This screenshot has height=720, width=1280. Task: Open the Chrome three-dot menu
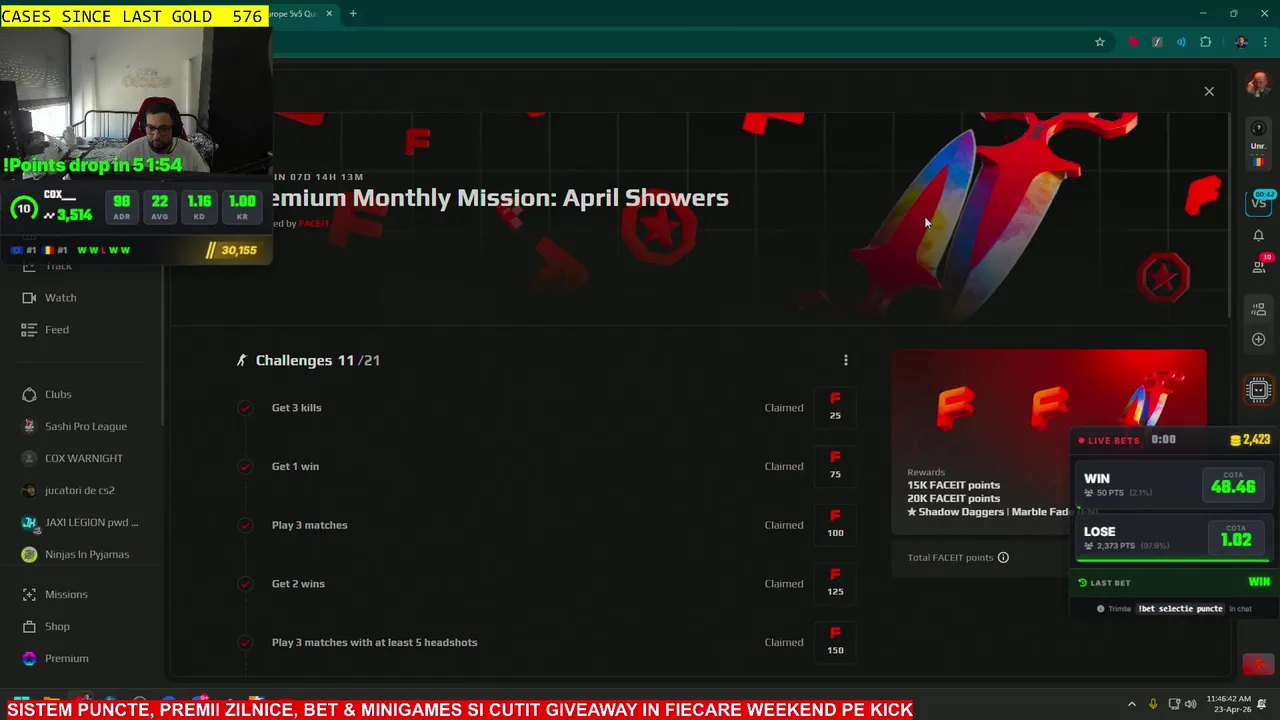coord(1266,42)
